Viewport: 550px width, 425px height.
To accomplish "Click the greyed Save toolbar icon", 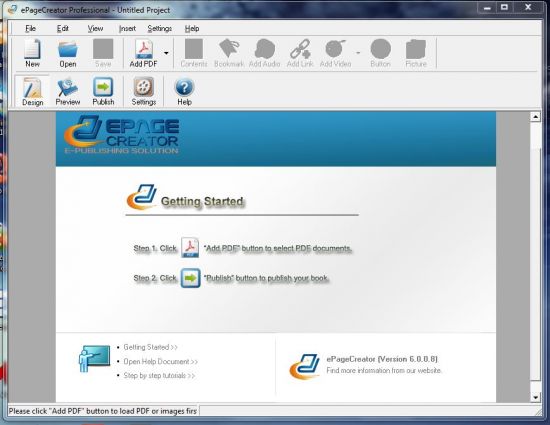I will (x=103, y=53).
